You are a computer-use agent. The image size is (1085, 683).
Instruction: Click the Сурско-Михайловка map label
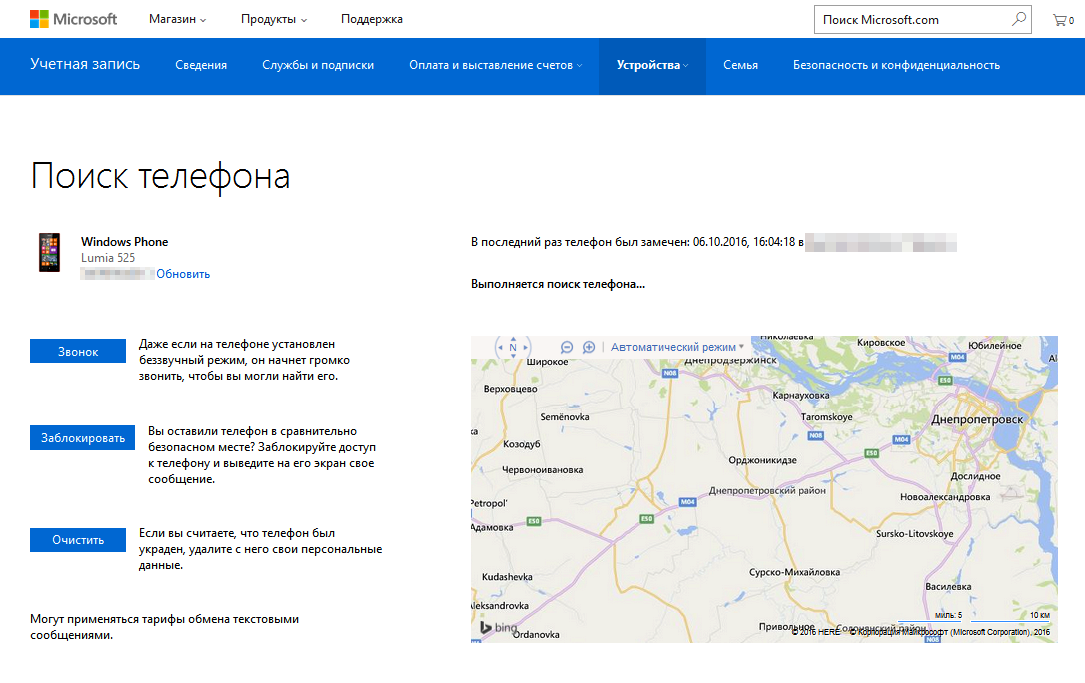tap(794, 572)
